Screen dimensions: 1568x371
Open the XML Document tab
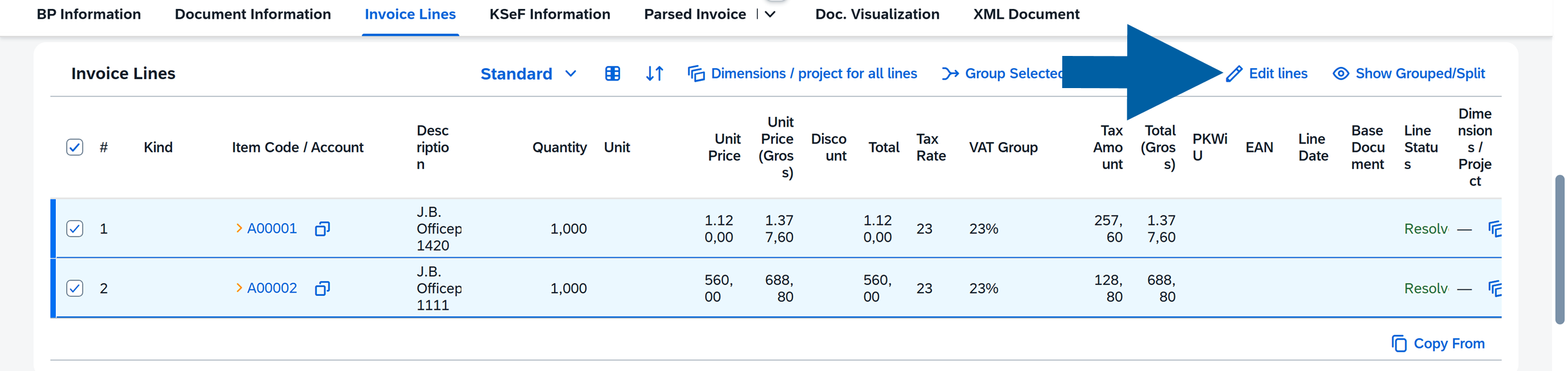1026,14
